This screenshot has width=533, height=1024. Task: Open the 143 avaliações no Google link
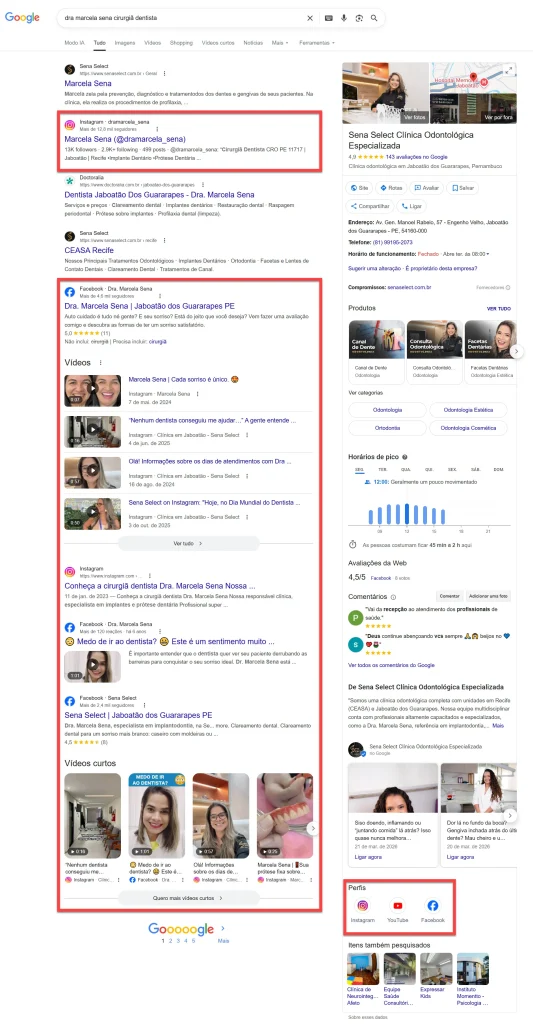[x=417, y=157]
